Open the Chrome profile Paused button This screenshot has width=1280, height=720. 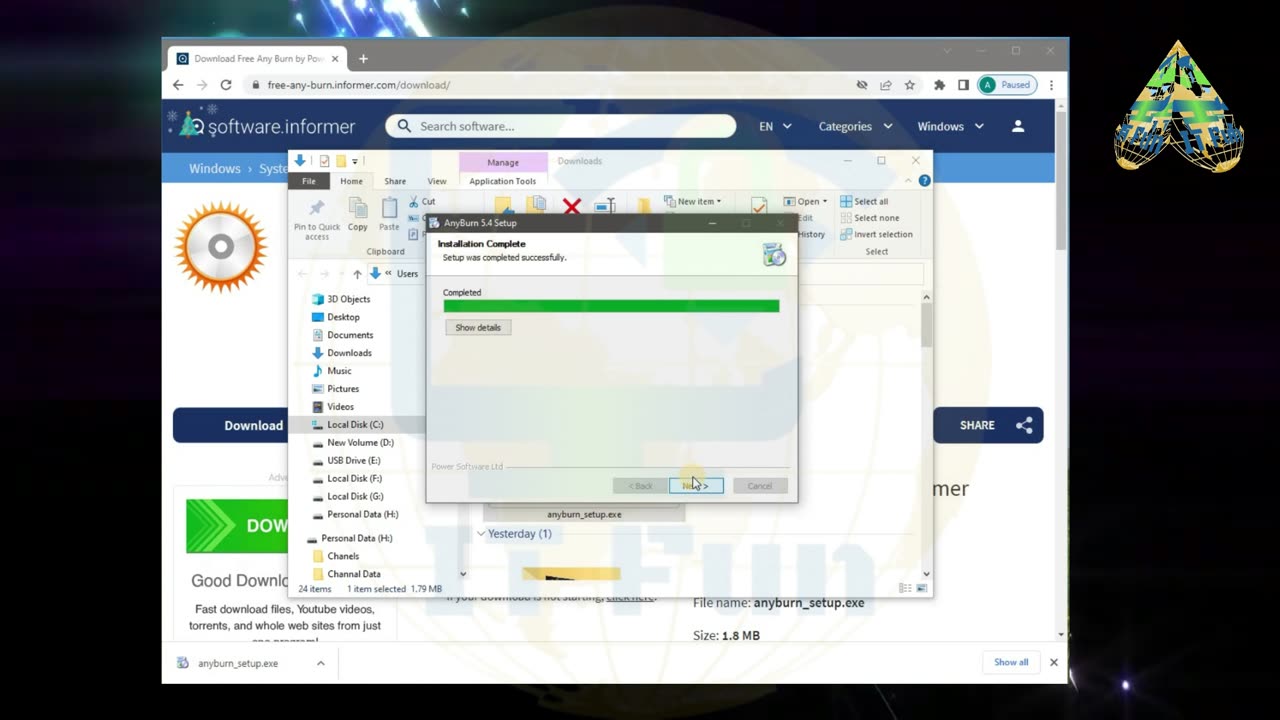coord(1007,85)
